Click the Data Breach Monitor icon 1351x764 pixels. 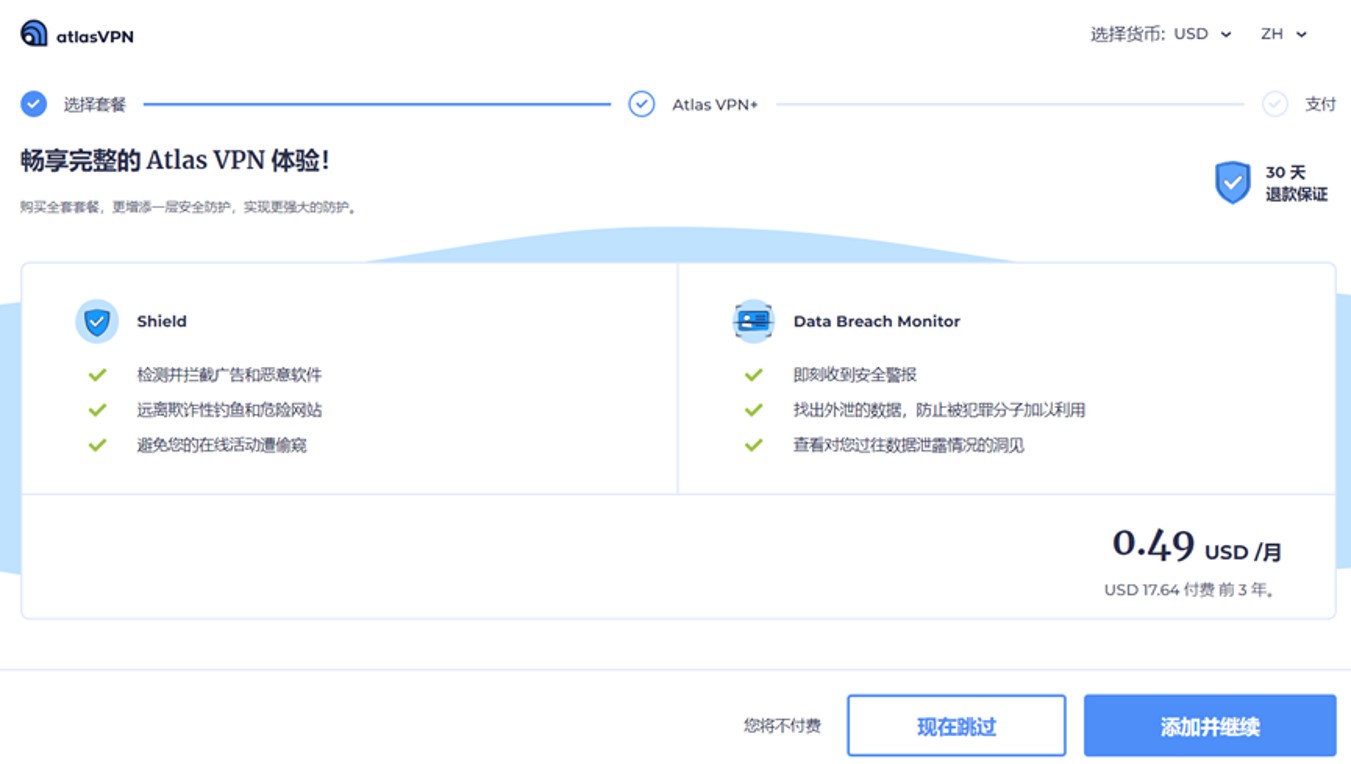(x=753, y=322)
